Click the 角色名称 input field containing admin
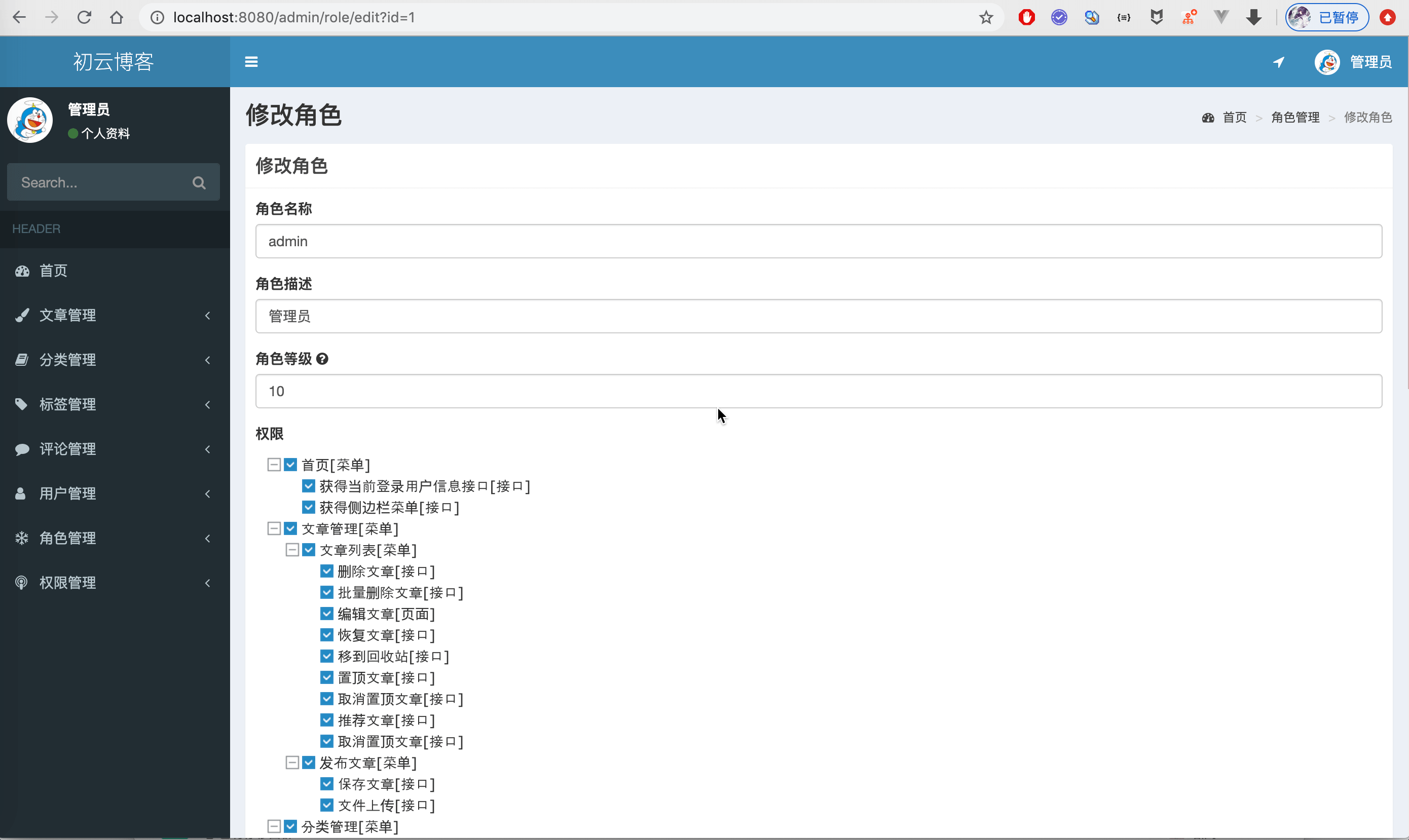Viewport: 1409px width, 840px height. pyautogui.click(x=818, y=241)
